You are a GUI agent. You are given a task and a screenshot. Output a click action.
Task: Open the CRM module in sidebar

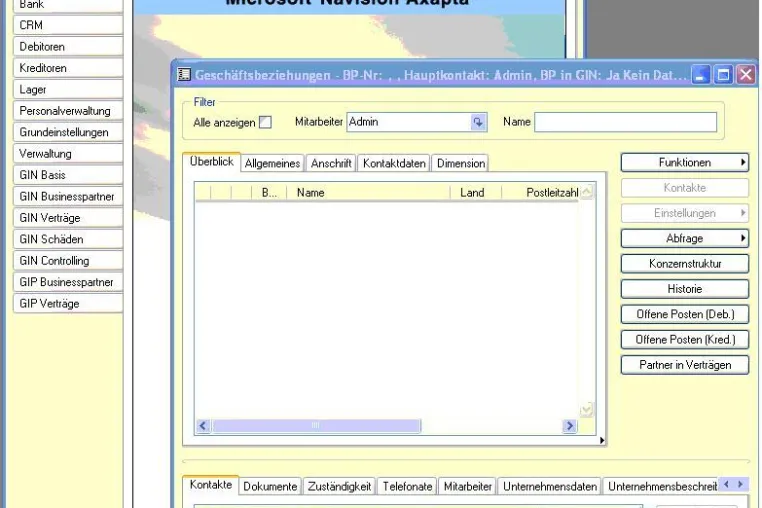click(x=68, y=25)
